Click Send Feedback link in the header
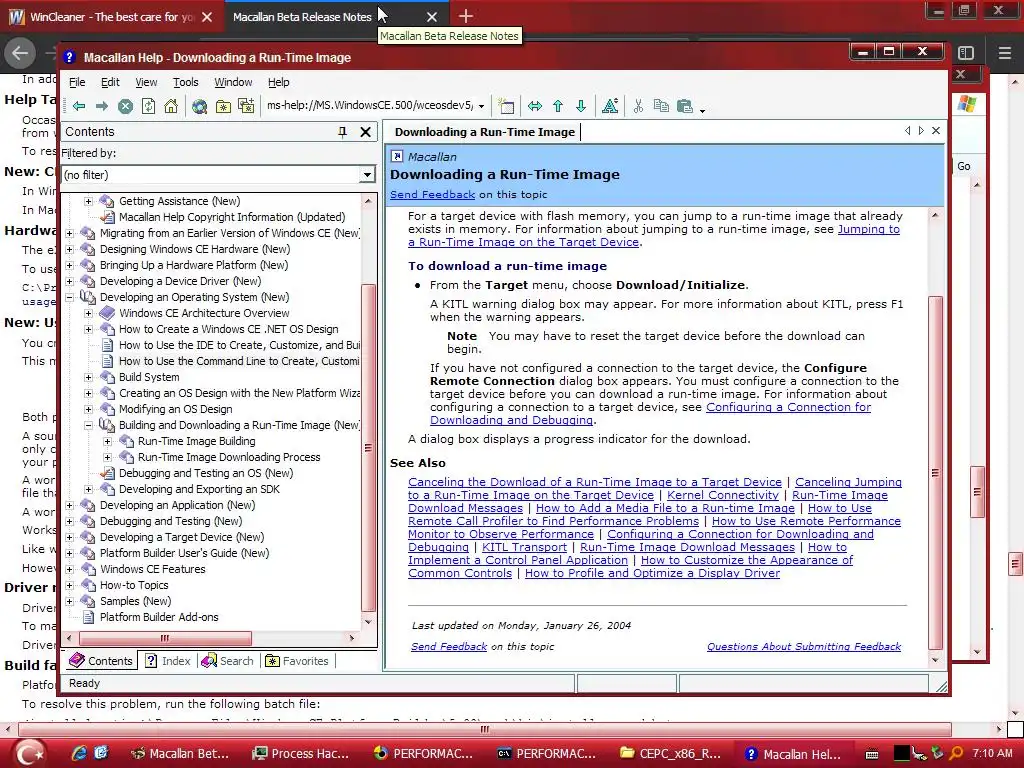 432,195
